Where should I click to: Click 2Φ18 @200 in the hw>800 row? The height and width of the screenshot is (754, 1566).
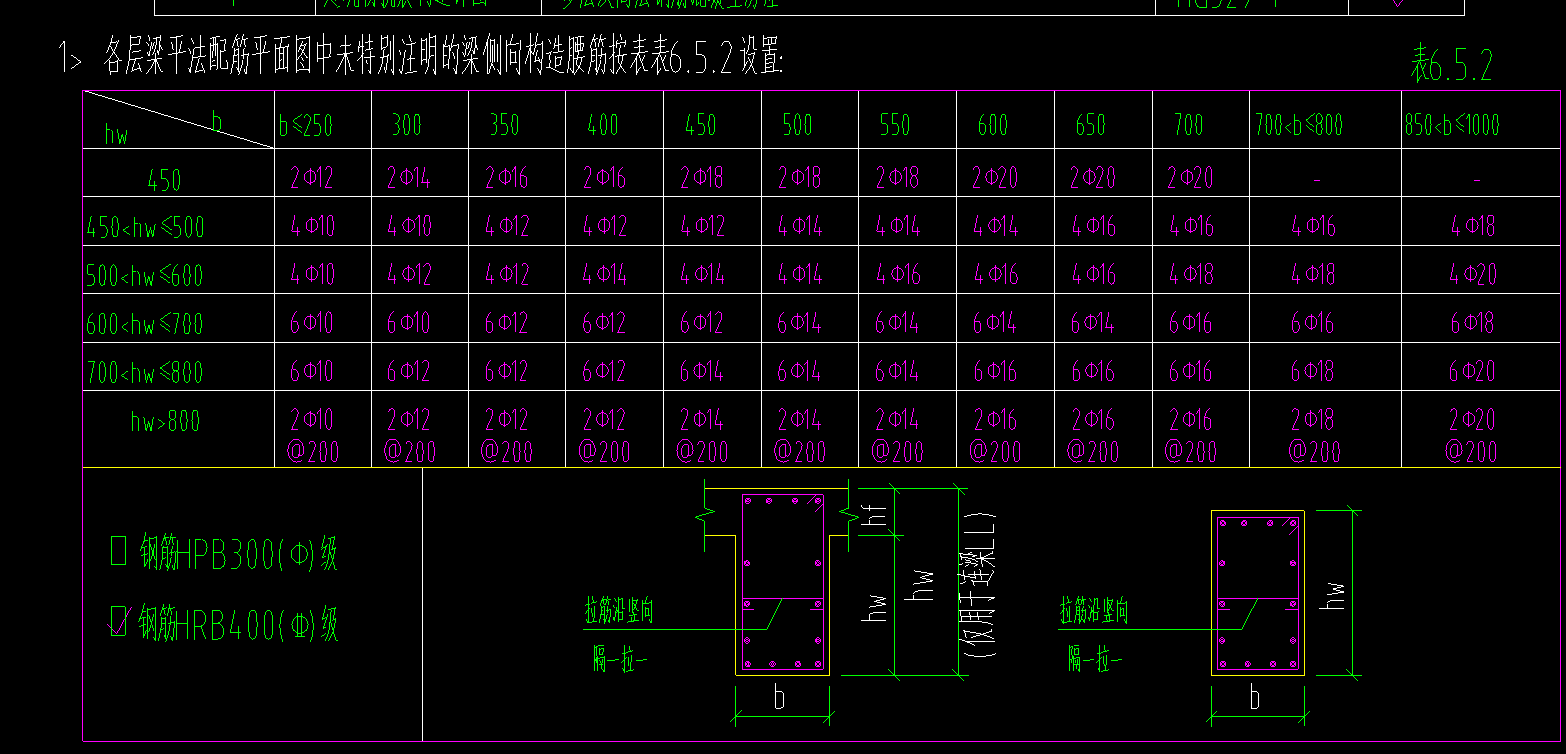(1312, 435)
